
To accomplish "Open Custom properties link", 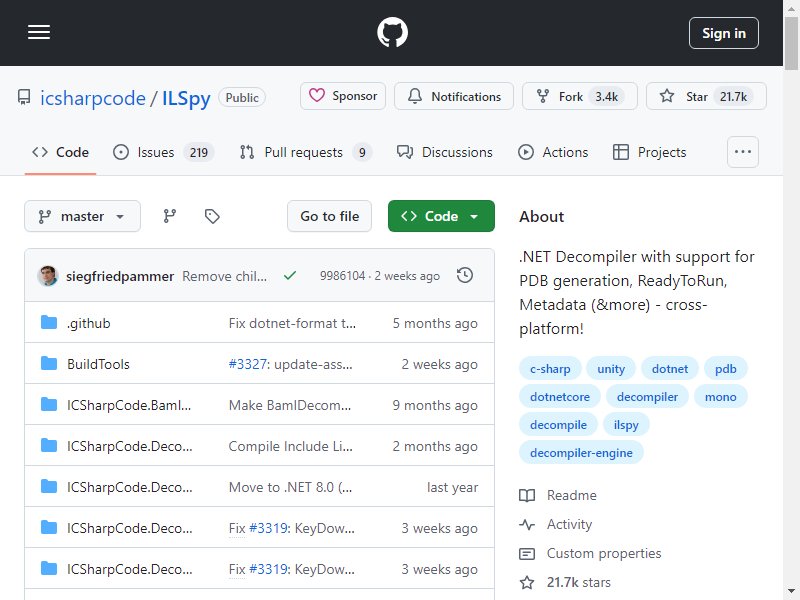I will point(590,553).
